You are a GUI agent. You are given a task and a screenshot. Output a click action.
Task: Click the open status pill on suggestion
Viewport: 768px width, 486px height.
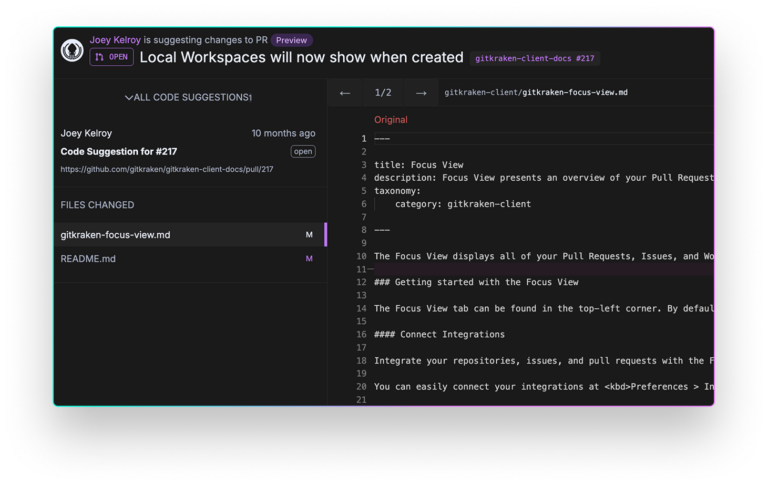[303, 151]
